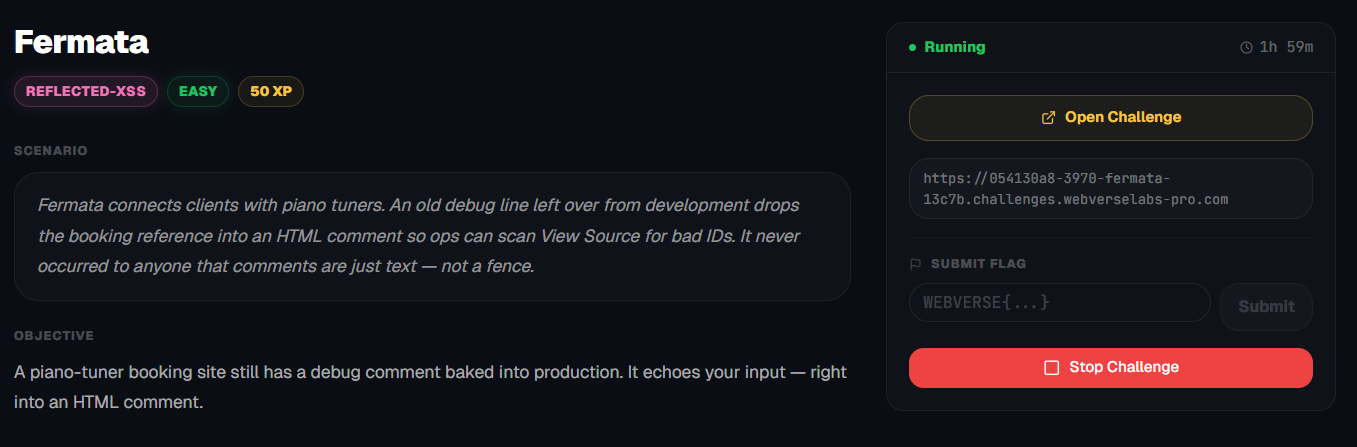1357x447 pixels.
Task: Click the SCENARIO section heading
Action: pos(51,151)
